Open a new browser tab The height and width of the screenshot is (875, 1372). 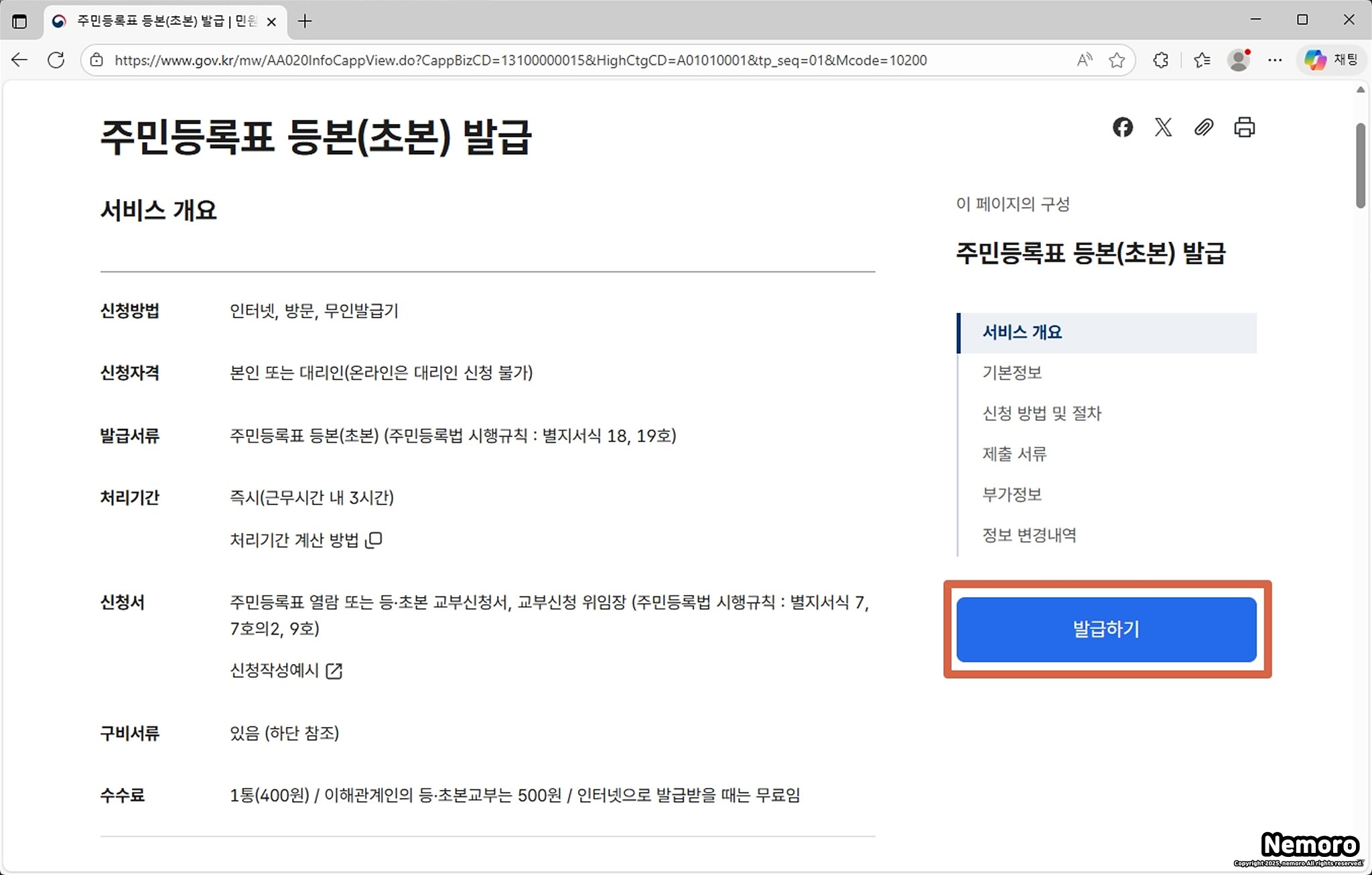coord(305,21)
